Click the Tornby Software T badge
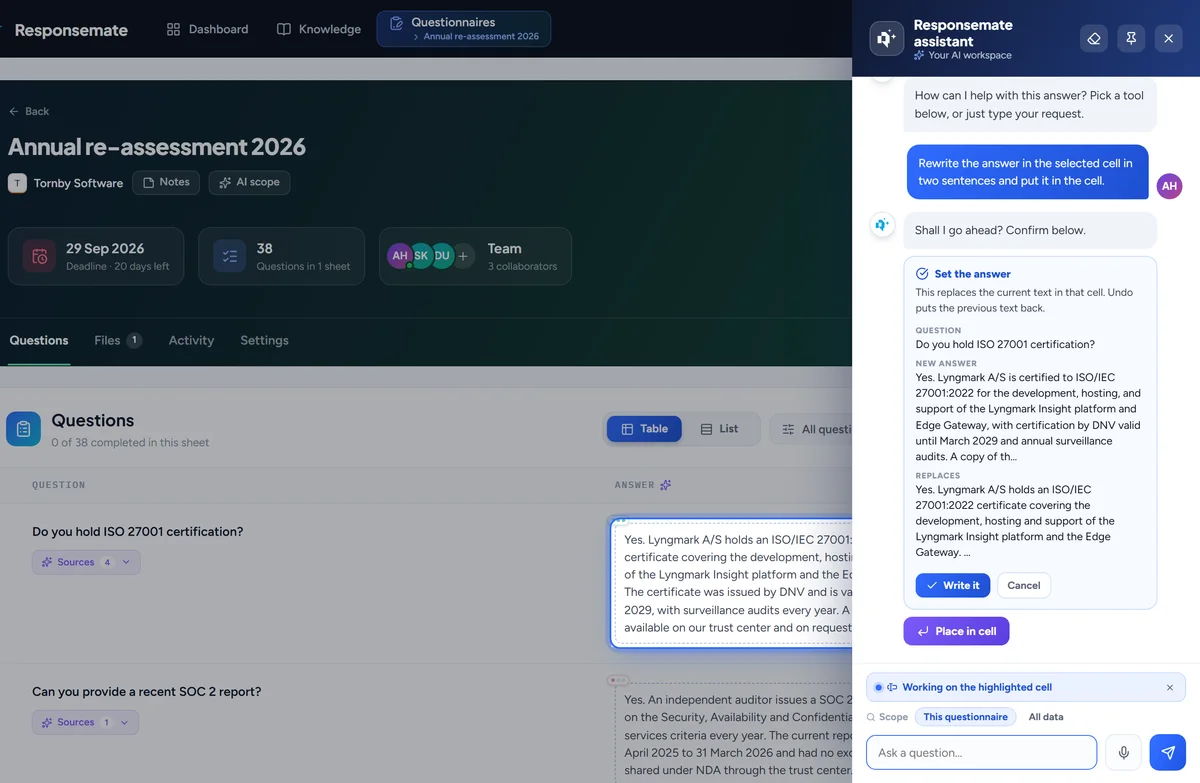The width and height of the screenshot is (1200, 783). [17, 183]
